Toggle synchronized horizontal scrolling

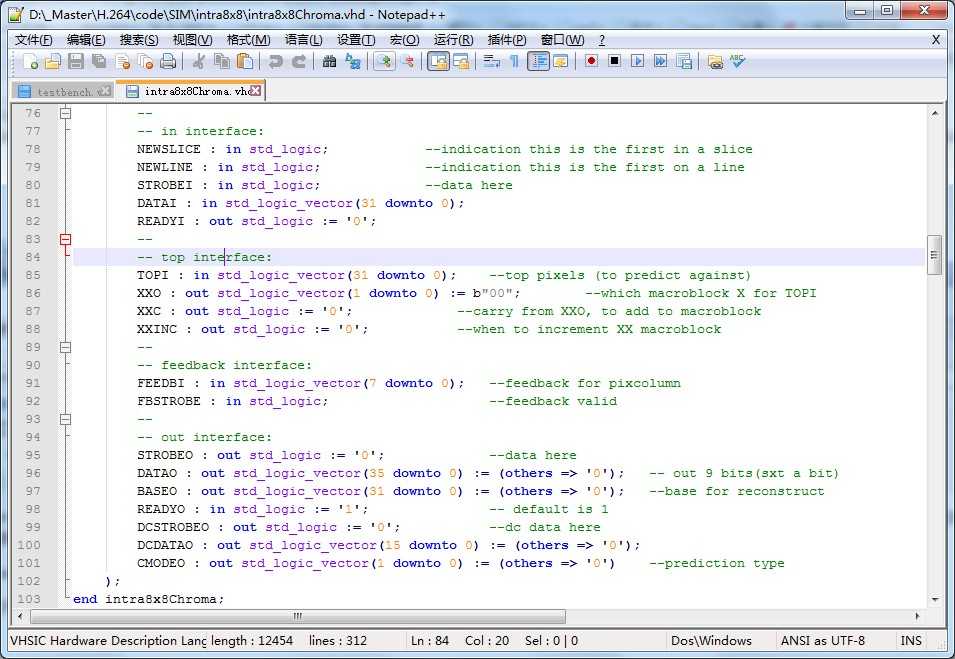[461, 61]
